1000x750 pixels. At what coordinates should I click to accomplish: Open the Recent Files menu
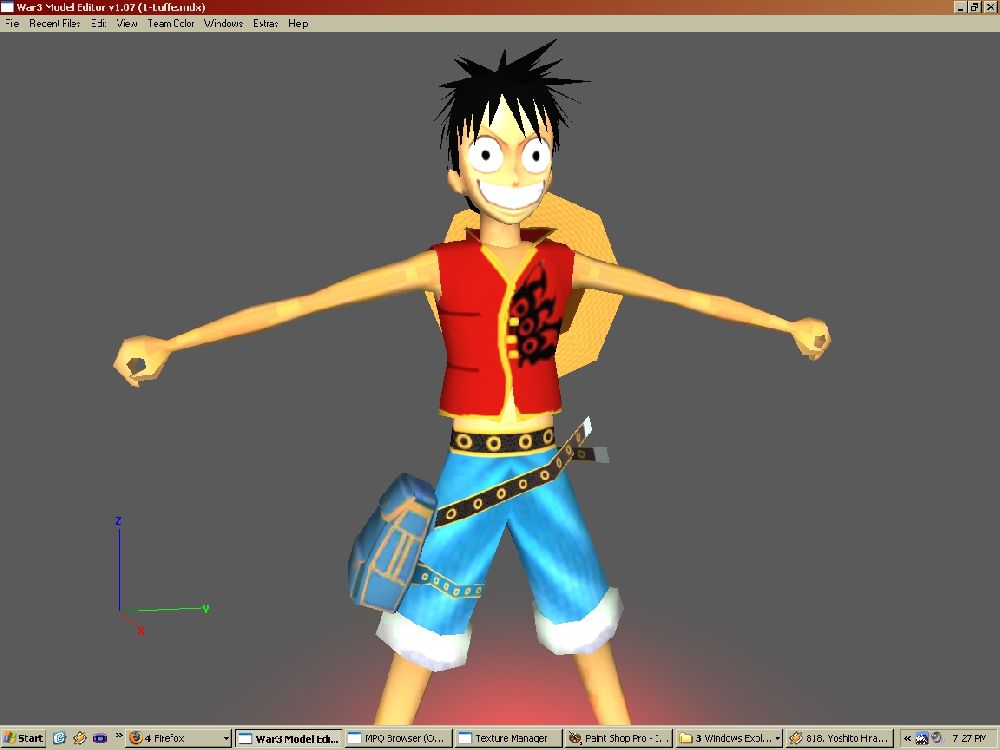(x=54, y=24)
